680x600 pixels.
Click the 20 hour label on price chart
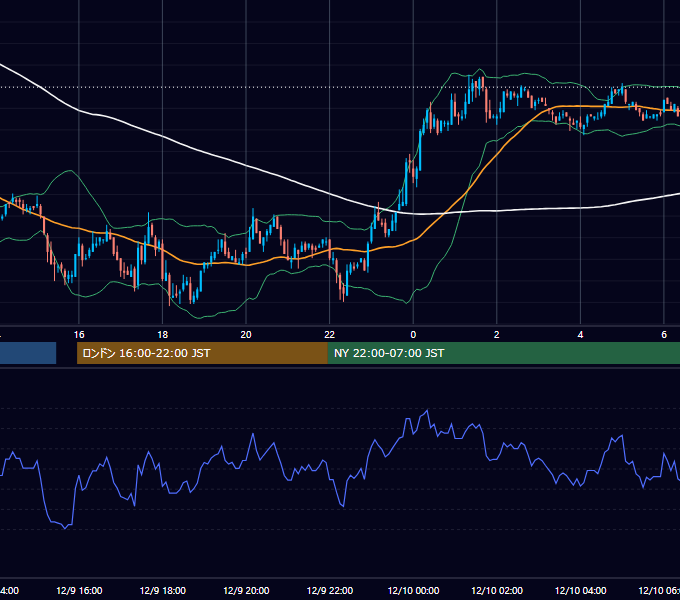click(246, 335)
